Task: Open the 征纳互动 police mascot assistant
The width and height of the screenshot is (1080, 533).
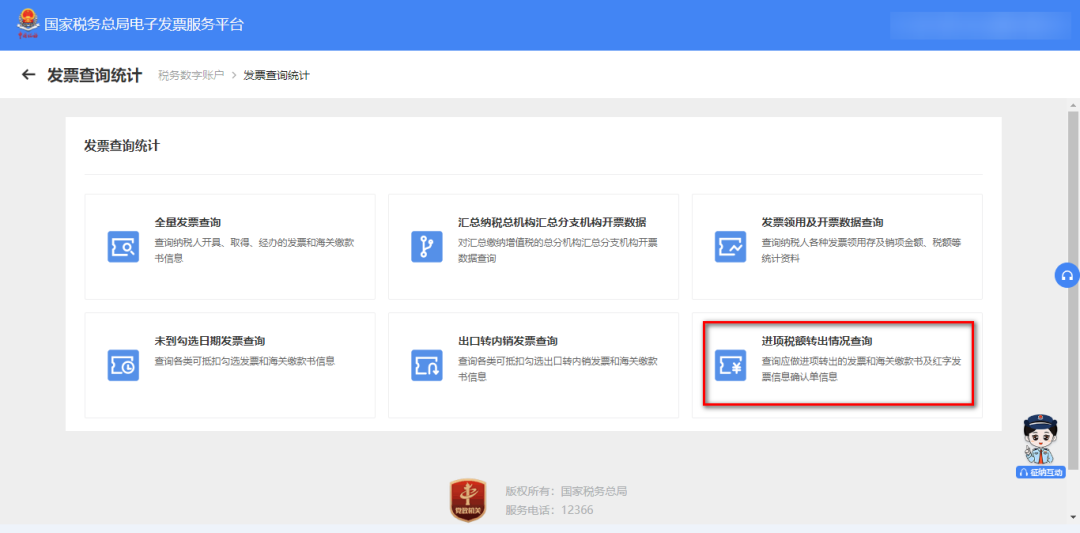Action: tap(1040, 446)
